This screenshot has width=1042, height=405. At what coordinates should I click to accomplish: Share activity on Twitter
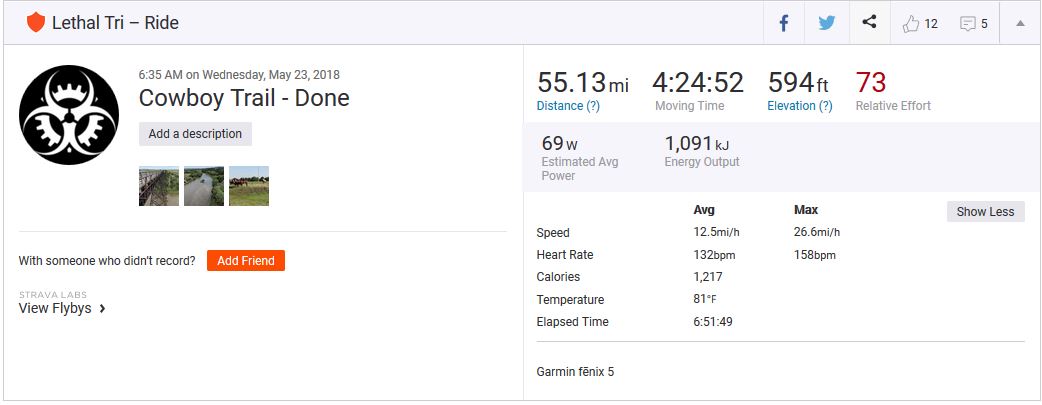pyautogui.click(x=826, y=23)
